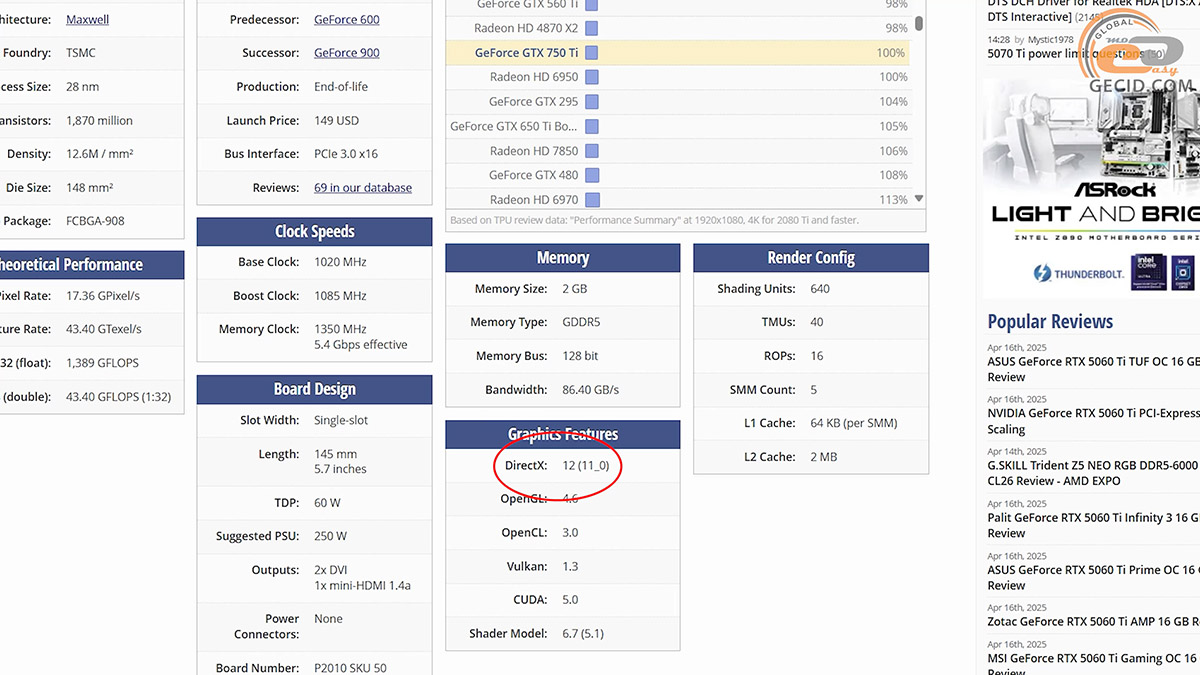Click the Boost Clock value 1085 MHz
Viewport: 1200px width, 675px height.
point(340,296)
